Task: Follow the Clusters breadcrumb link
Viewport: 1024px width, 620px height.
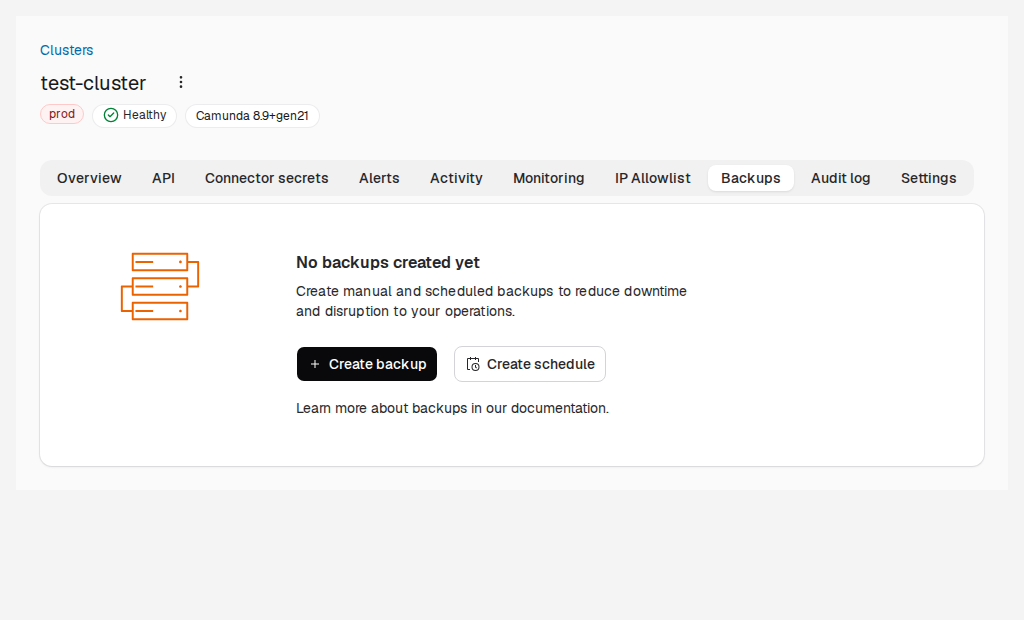Action: 67,50
